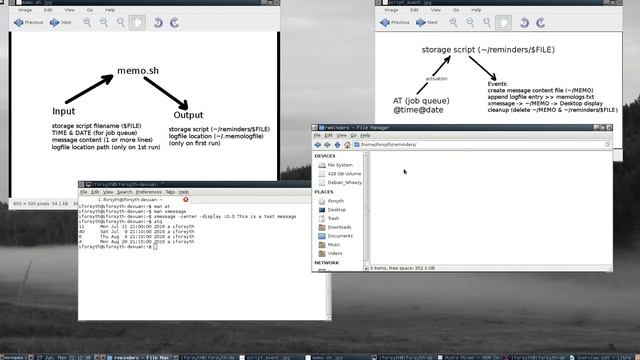Reset zoom to normal in script_event viewer
The image size is (640, 360).
pos(487,22)
